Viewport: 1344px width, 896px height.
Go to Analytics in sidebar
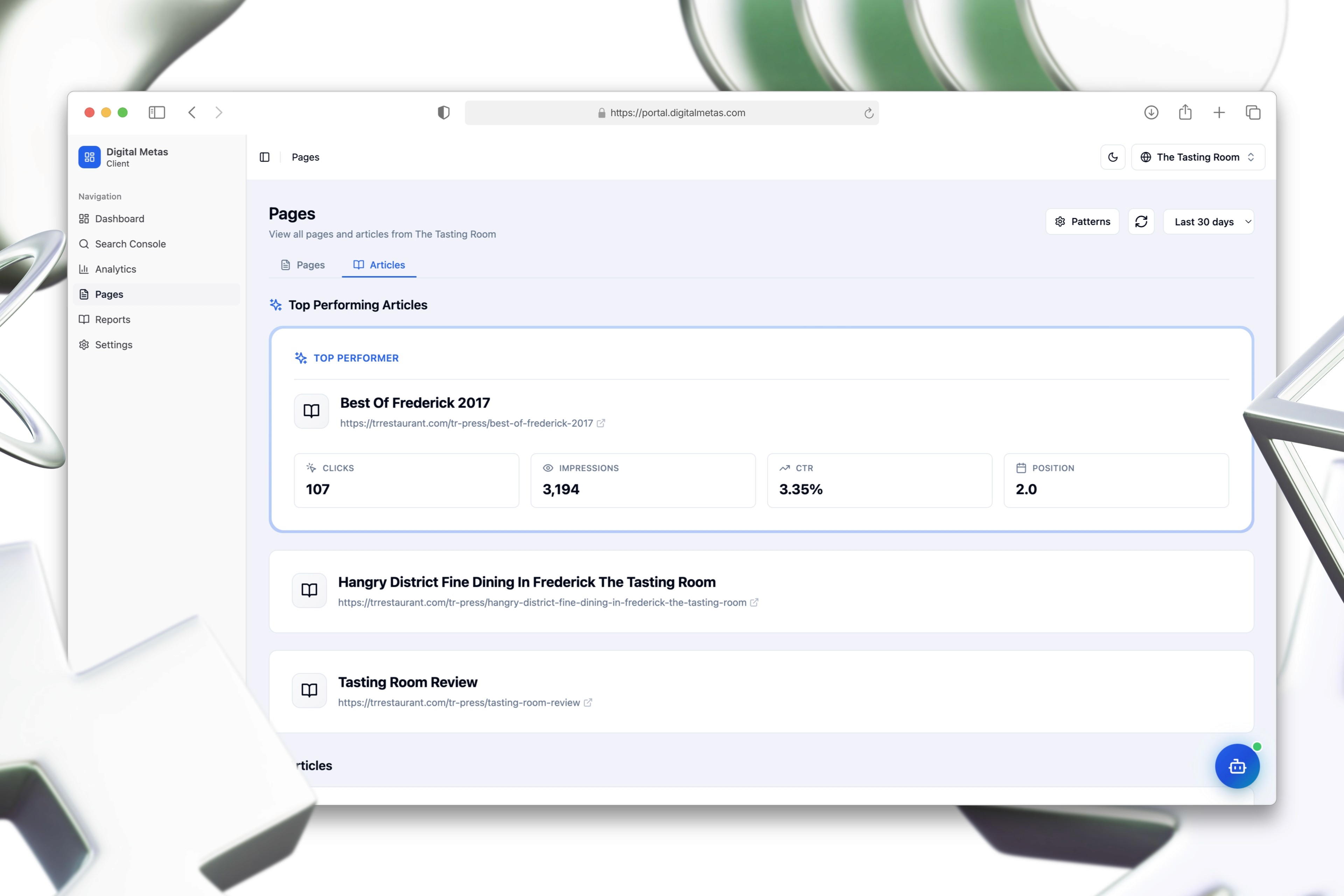(x=115, y=269)
